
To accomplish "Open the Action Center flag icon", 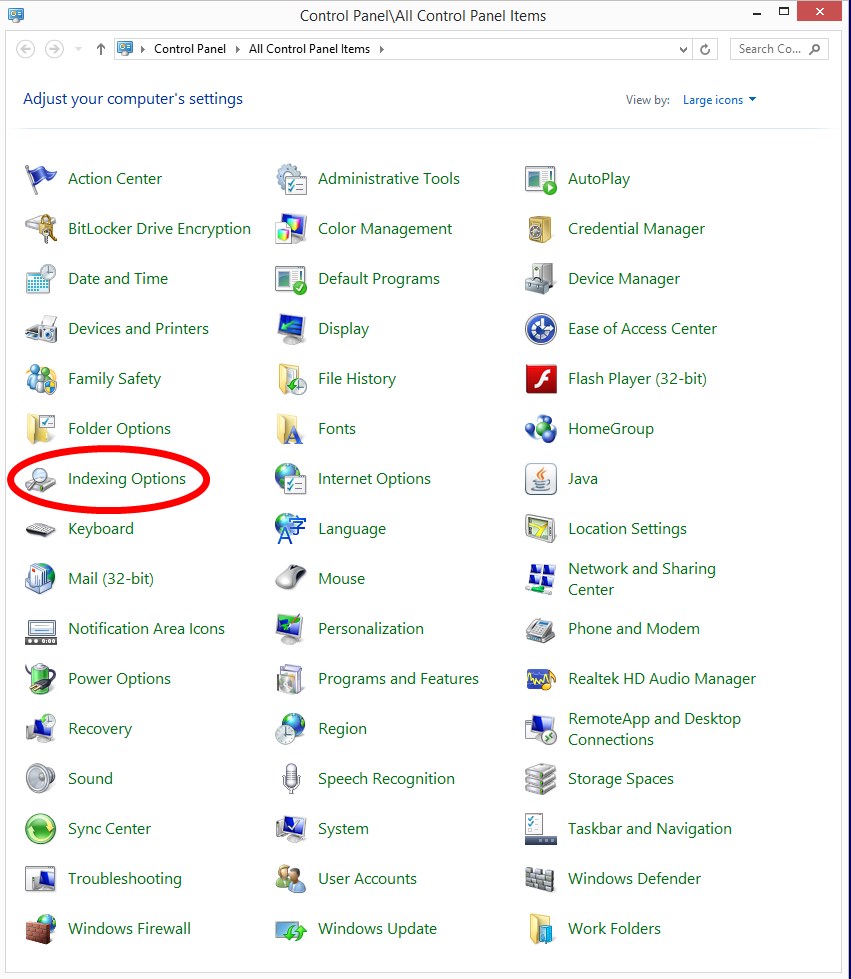I will tap(41, 179).
